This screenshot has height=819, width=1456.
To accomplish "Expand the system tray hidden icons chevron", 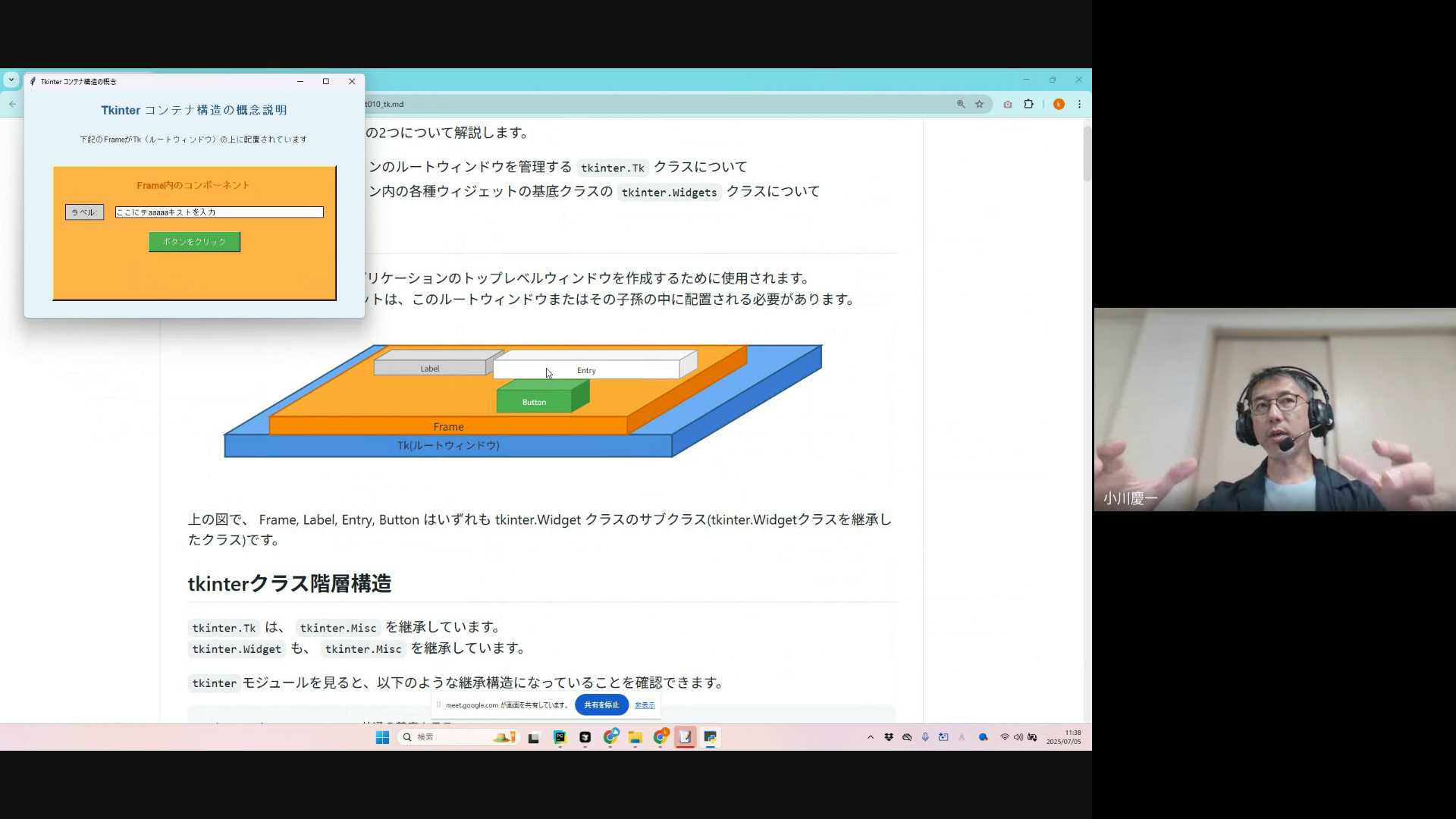I will tap(871, 737).
